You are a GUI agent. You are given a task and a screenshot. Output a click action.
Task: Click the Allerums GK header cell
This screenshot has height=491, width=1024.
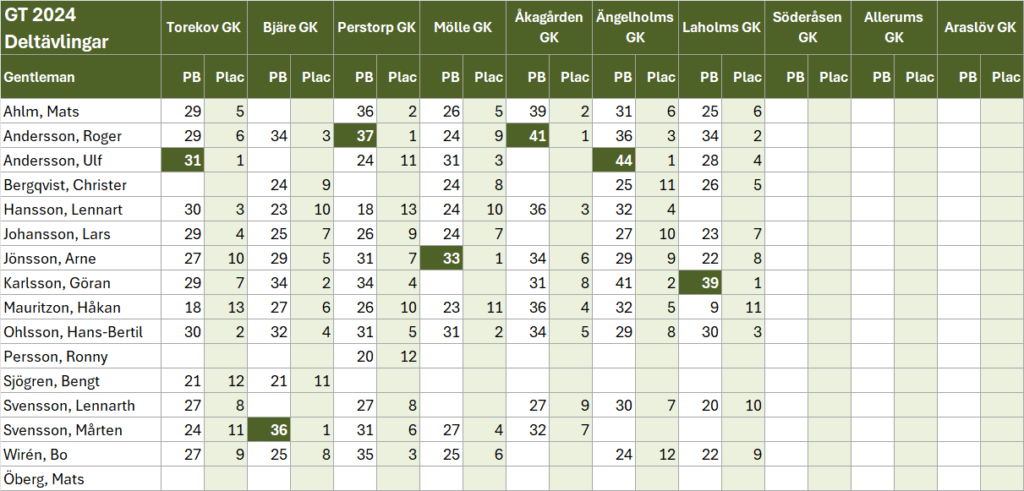(893, 27)
